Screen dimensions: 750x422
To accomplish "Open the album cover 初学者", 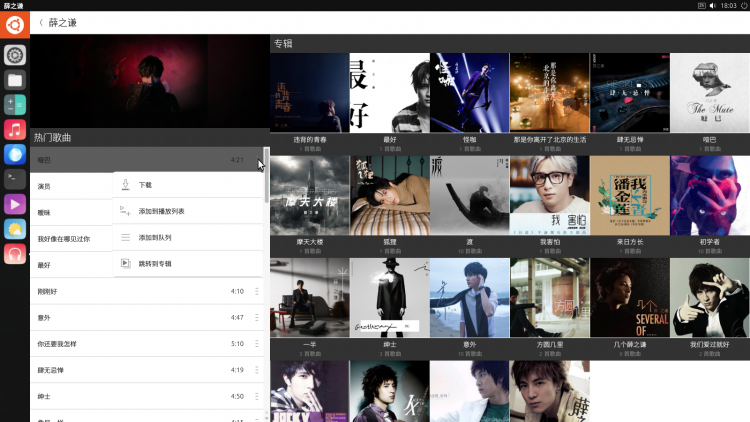I will point(710,195).
